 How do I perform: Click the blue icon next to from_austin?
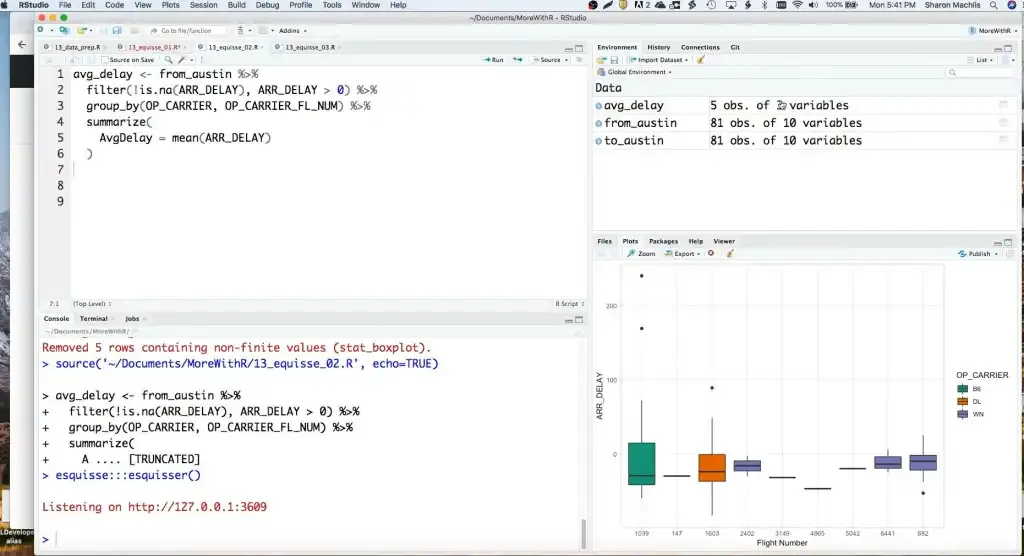click(599, 123)
